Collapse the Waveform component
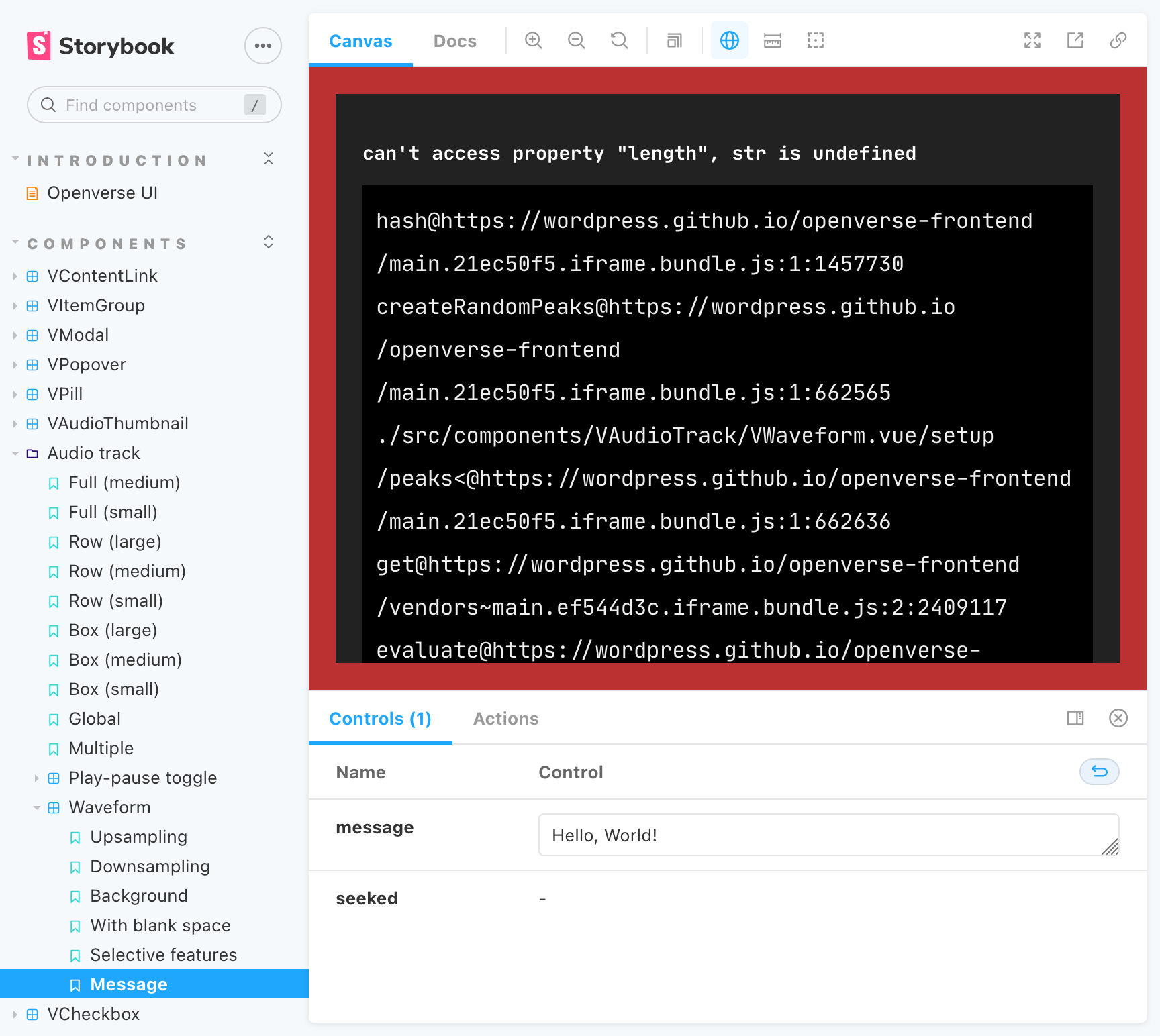 (109, 807)
